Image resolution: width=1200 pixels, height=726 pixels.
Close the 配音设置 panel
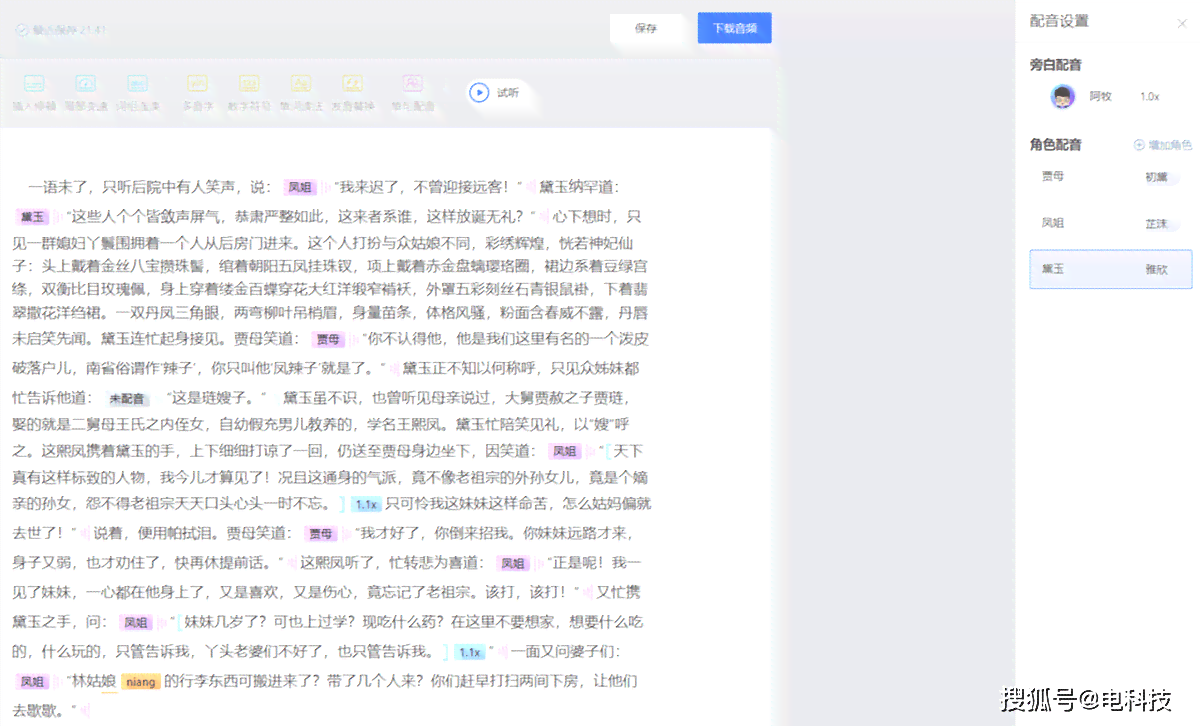[1182, 22]
